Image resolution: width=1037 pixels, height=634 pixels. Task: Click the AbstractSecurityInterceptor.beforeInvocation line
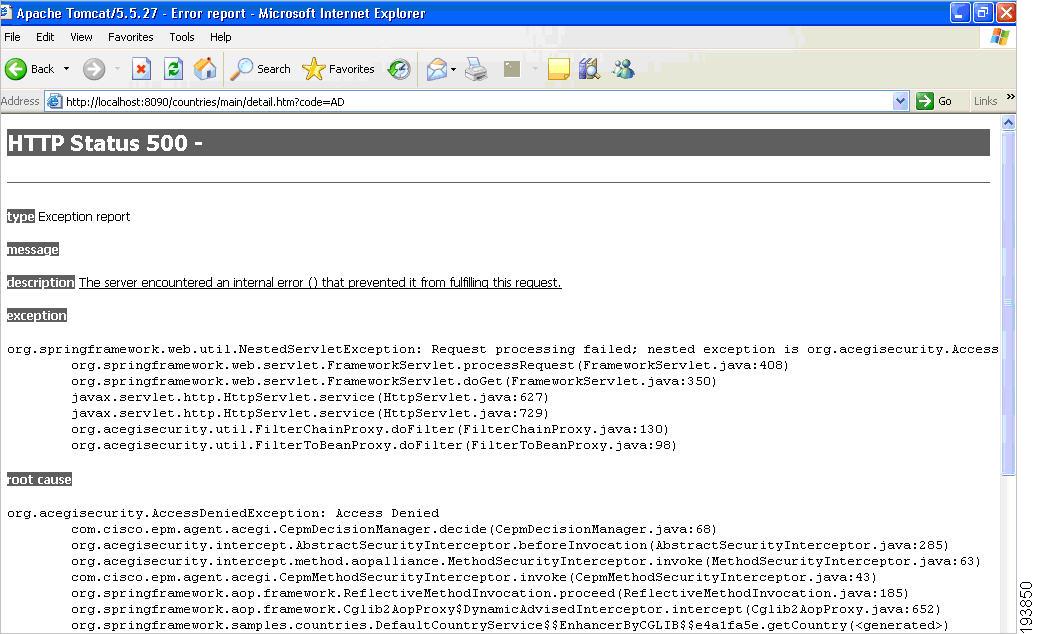(510, 545)
